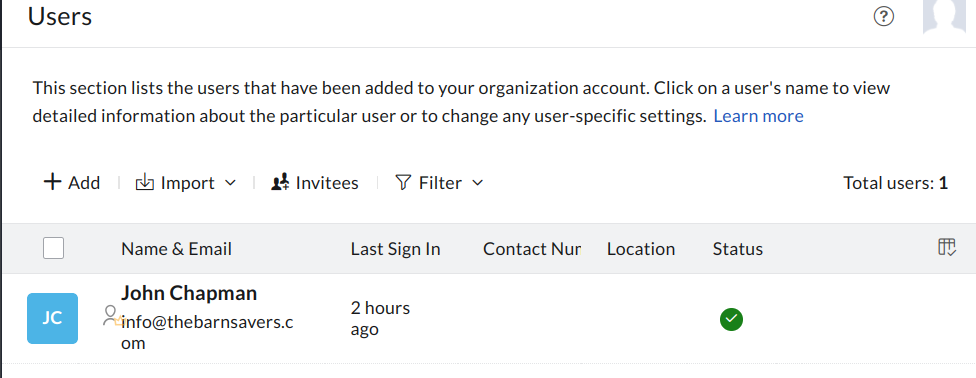Click the Location column header
This screenshot has width=976, height=378.
[x=640, y=249]
